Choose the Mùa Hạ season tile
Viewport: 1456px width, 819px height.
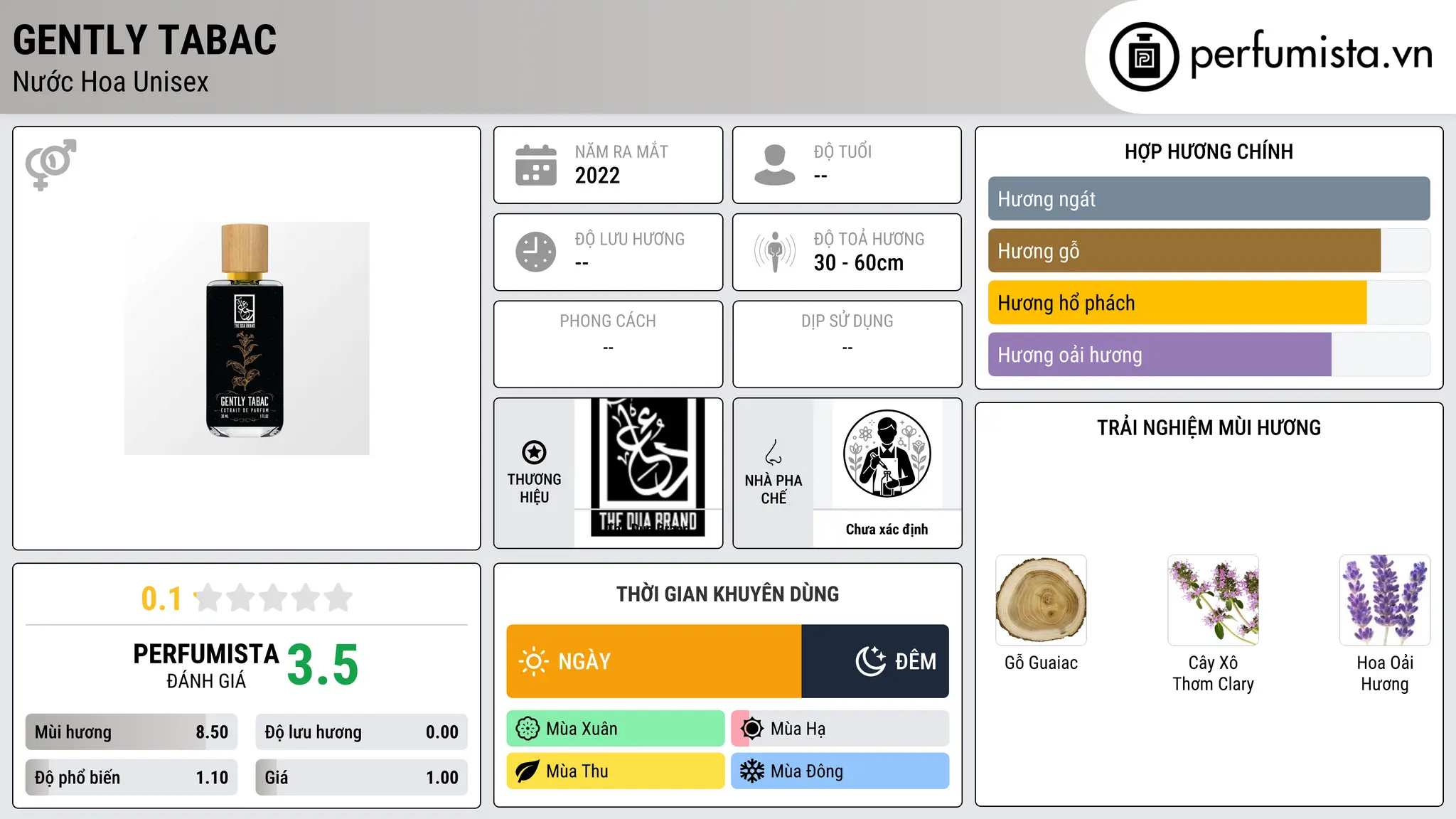[x=840, y=729]
